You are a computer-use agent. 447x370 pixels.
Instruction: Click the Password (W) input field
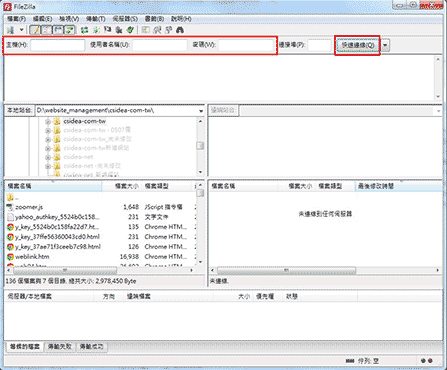coord(246,45)
